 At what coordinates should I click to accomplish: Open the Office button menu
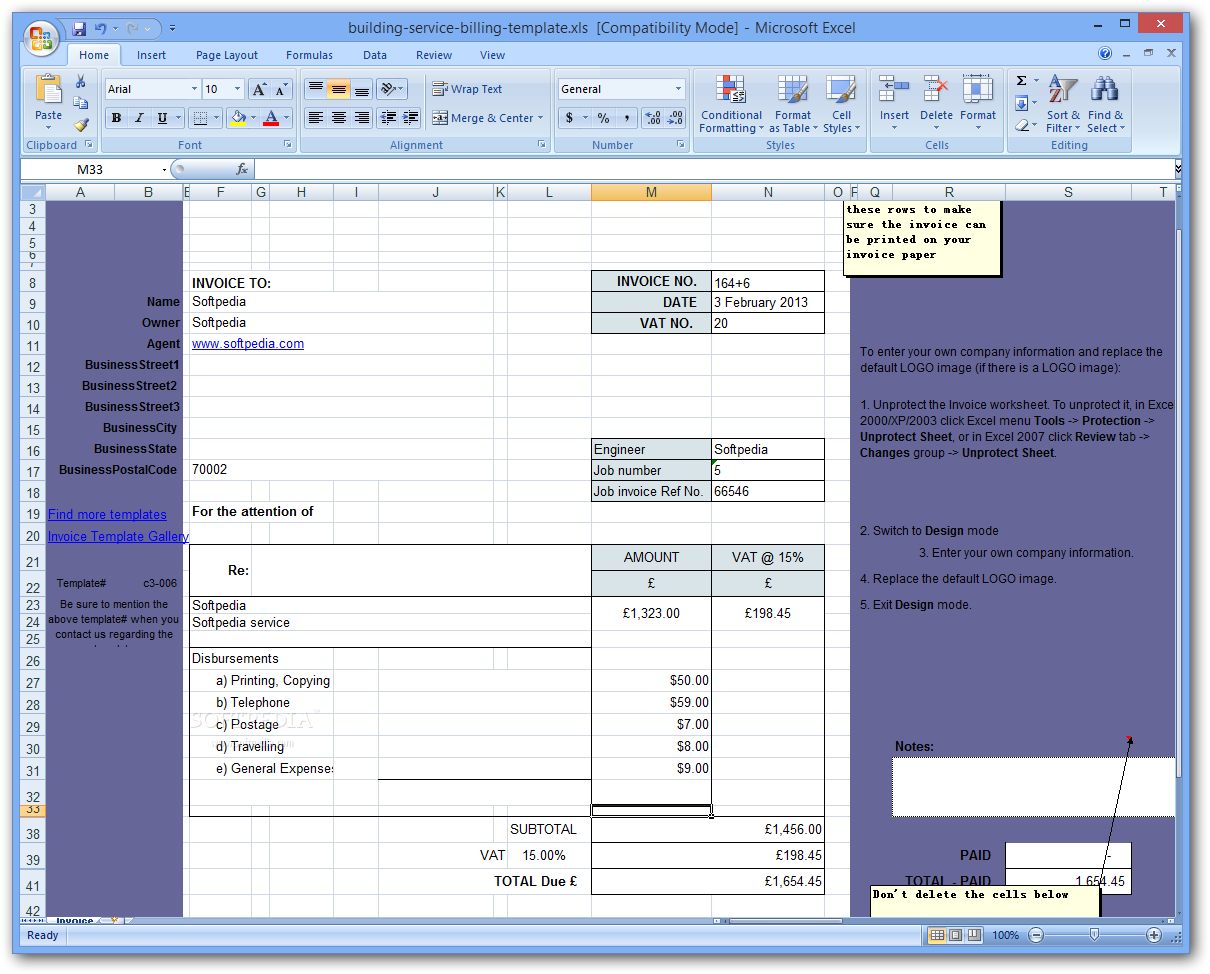pyautogui.click(x=42, y=39)
